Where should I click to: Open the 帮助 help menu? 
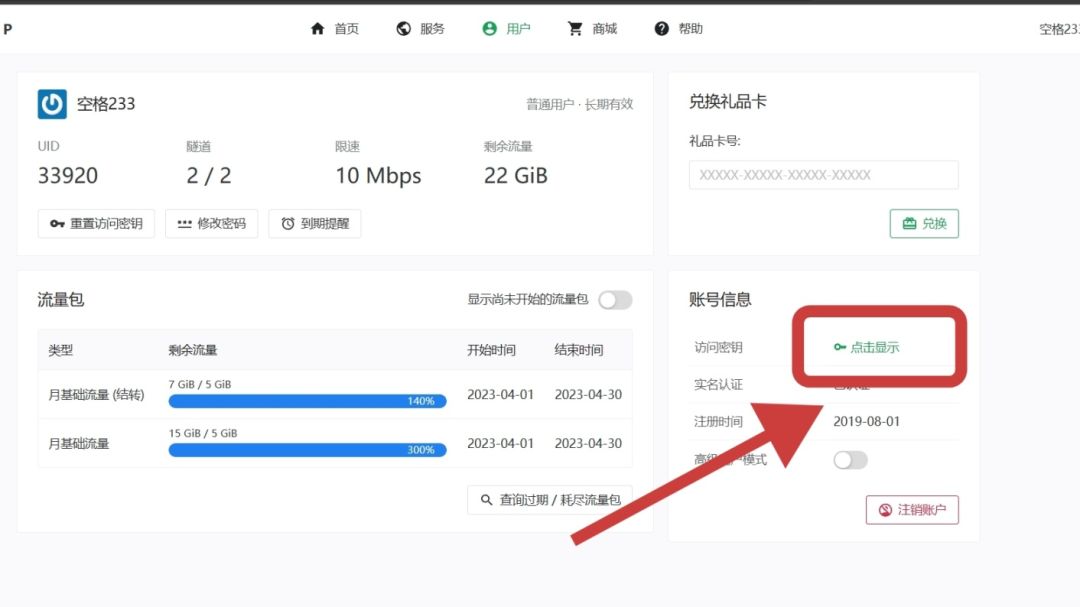click(x=678, y=29)
